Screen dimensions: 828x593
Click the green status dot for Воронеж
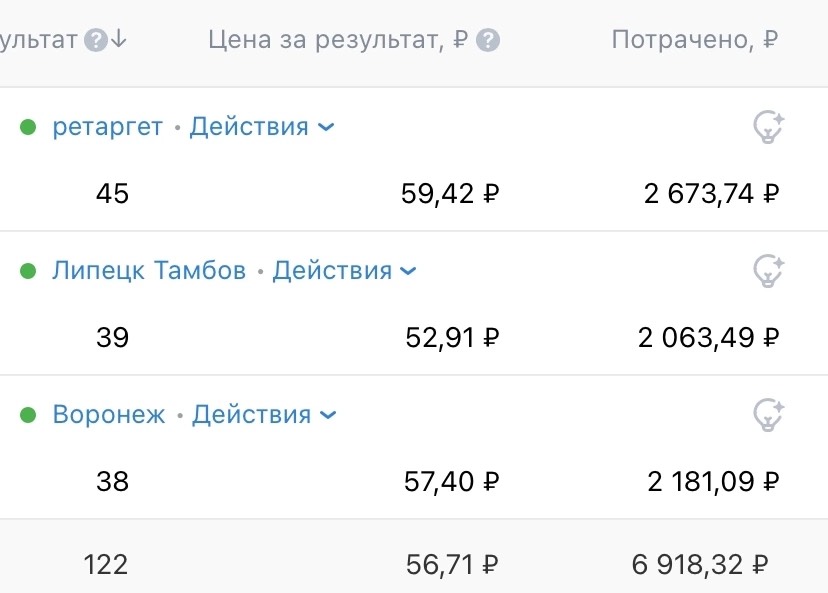click(x=28, y=415)
